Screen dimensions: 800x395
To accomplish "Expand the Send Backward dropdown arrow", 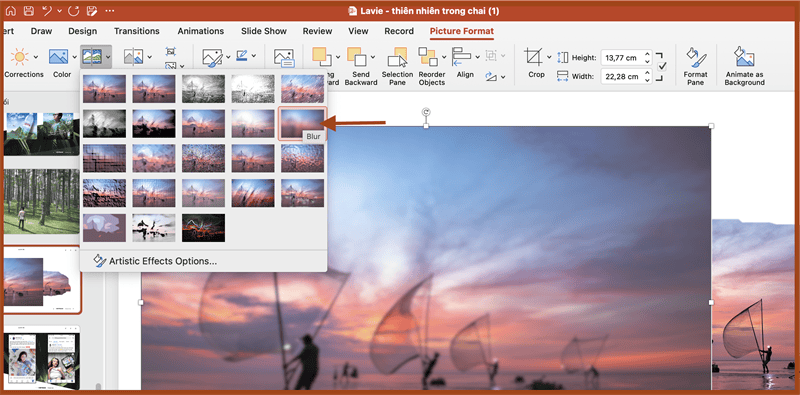I will (x=373, y=57).
